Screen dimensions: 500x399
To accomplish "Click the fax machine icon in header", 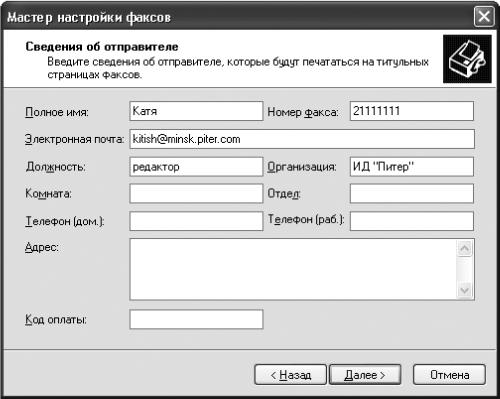I will pyautogui.click(x=467, y=59).
